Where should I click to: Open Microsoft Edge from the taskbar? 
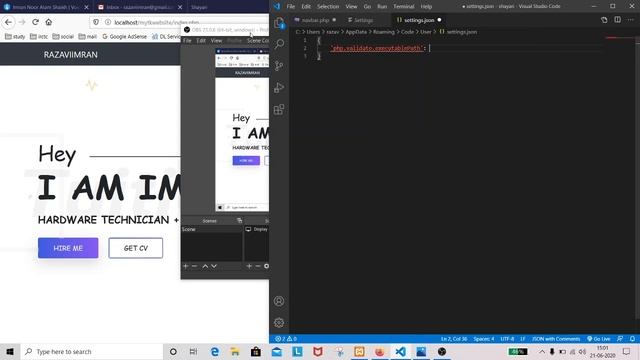[x=214, y=351]
